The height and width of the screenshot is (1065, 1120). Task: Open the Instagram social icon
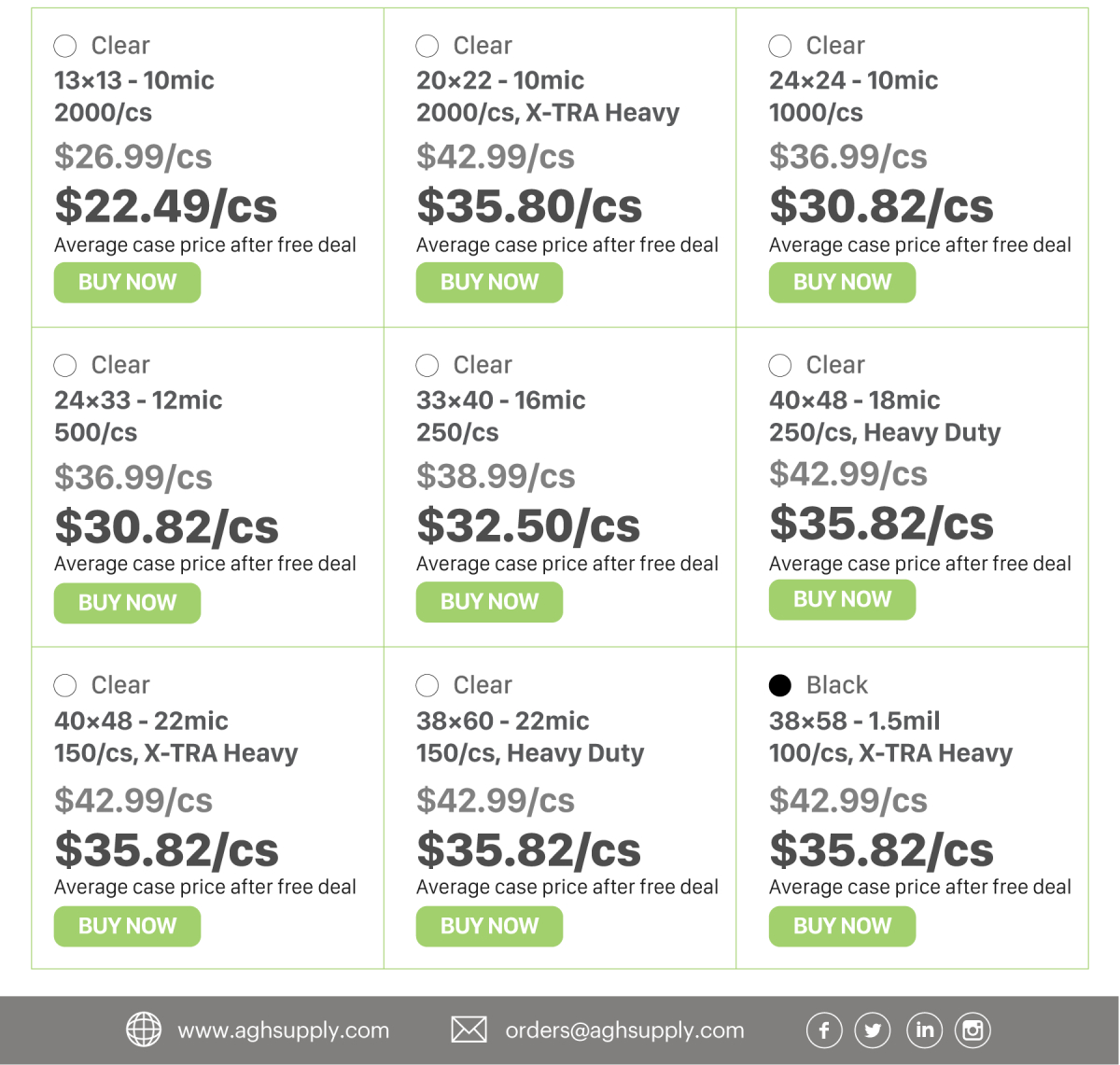click(x=973, y=1030)
